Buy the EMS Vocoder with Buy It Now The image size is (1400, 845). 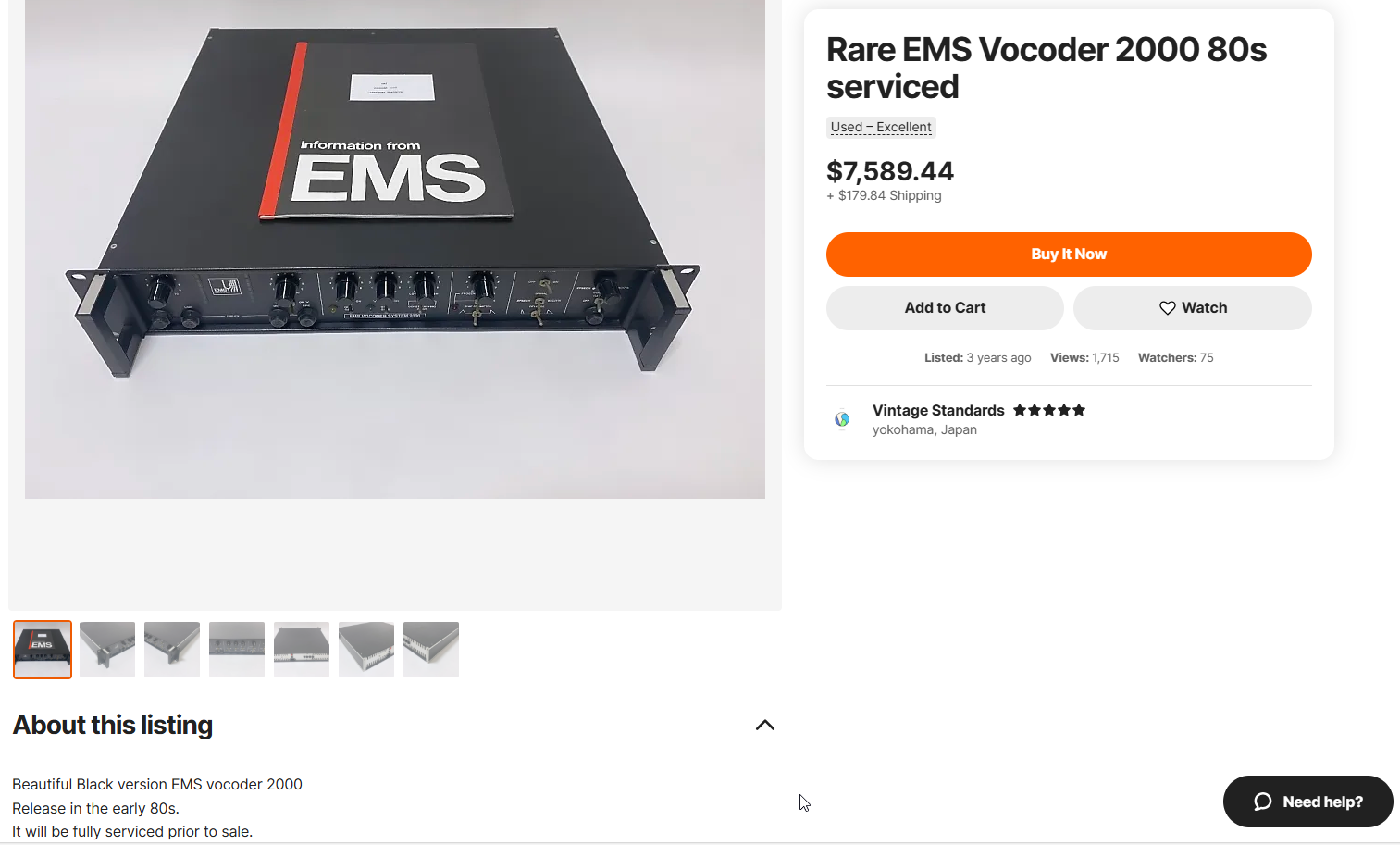(x=1069, y=255)
